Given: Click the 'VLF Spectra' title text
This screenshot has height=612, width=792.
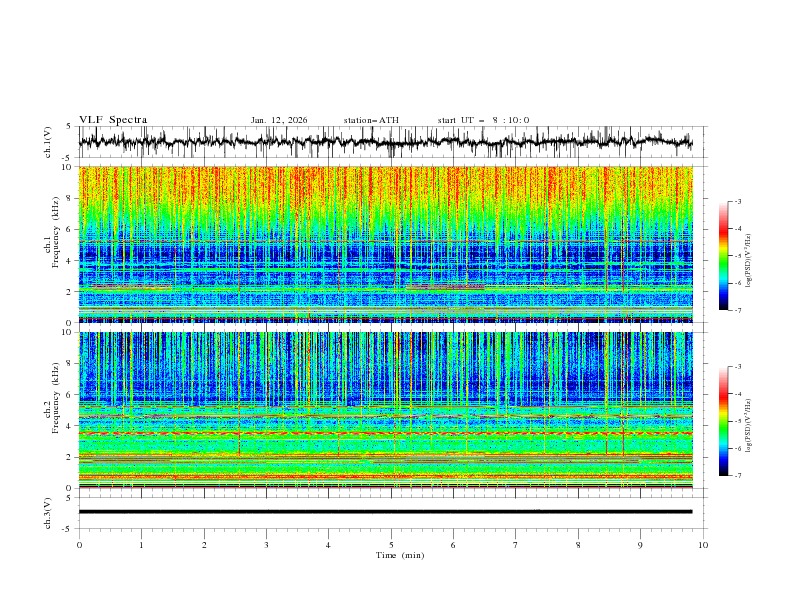Looking at the screenshot, I should click(x=113, y=120).
